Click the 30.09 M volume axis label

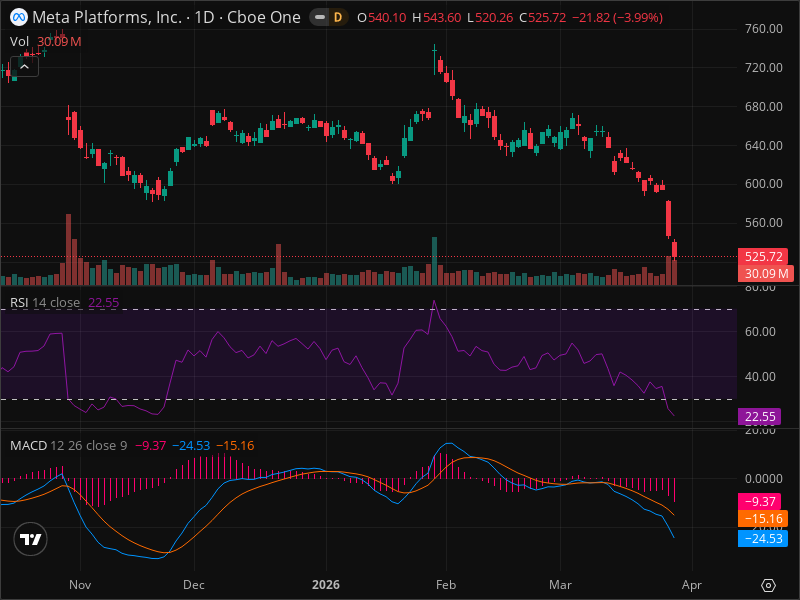[x=766, y=273]
